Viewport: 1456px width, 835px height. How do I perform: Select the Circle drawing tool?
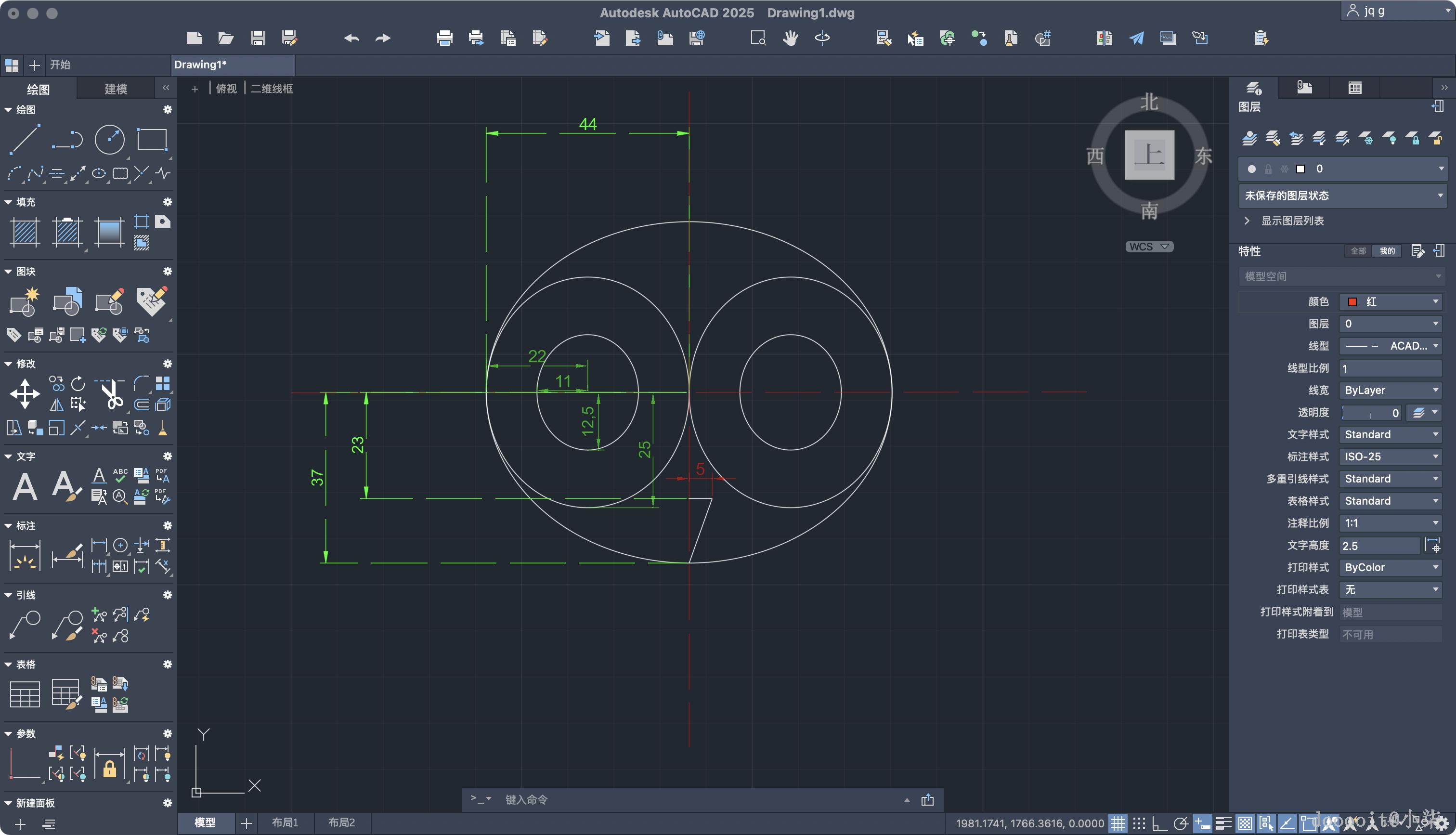109,139
